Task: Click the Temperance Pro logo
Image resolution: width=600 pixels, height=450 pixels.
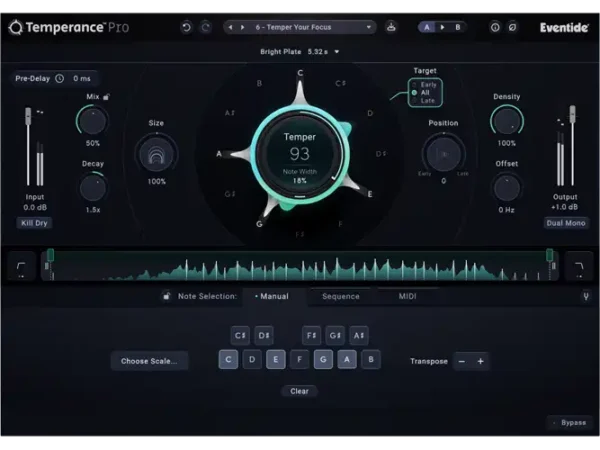Action: 68,27
